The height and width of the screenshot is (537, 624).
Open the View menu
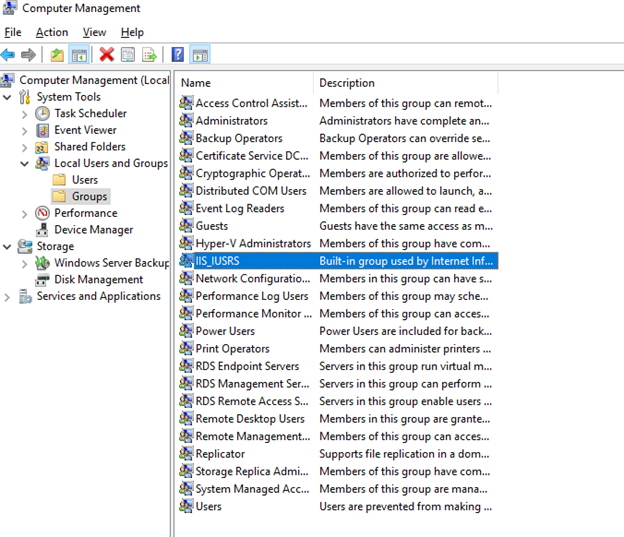tap(94, 32)
